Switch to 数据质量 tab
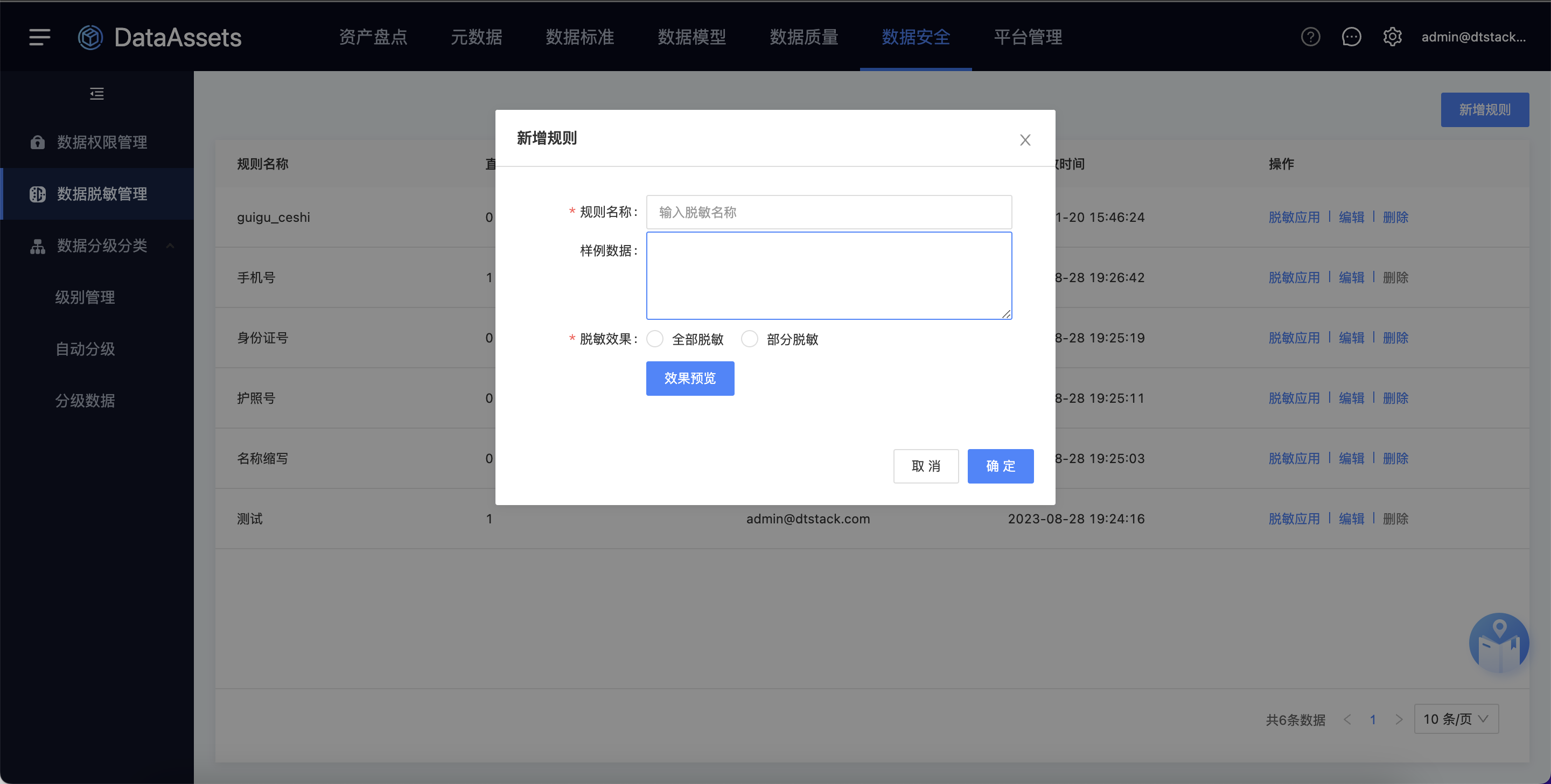Screen dimensions: 1551x784 [804, 37]
